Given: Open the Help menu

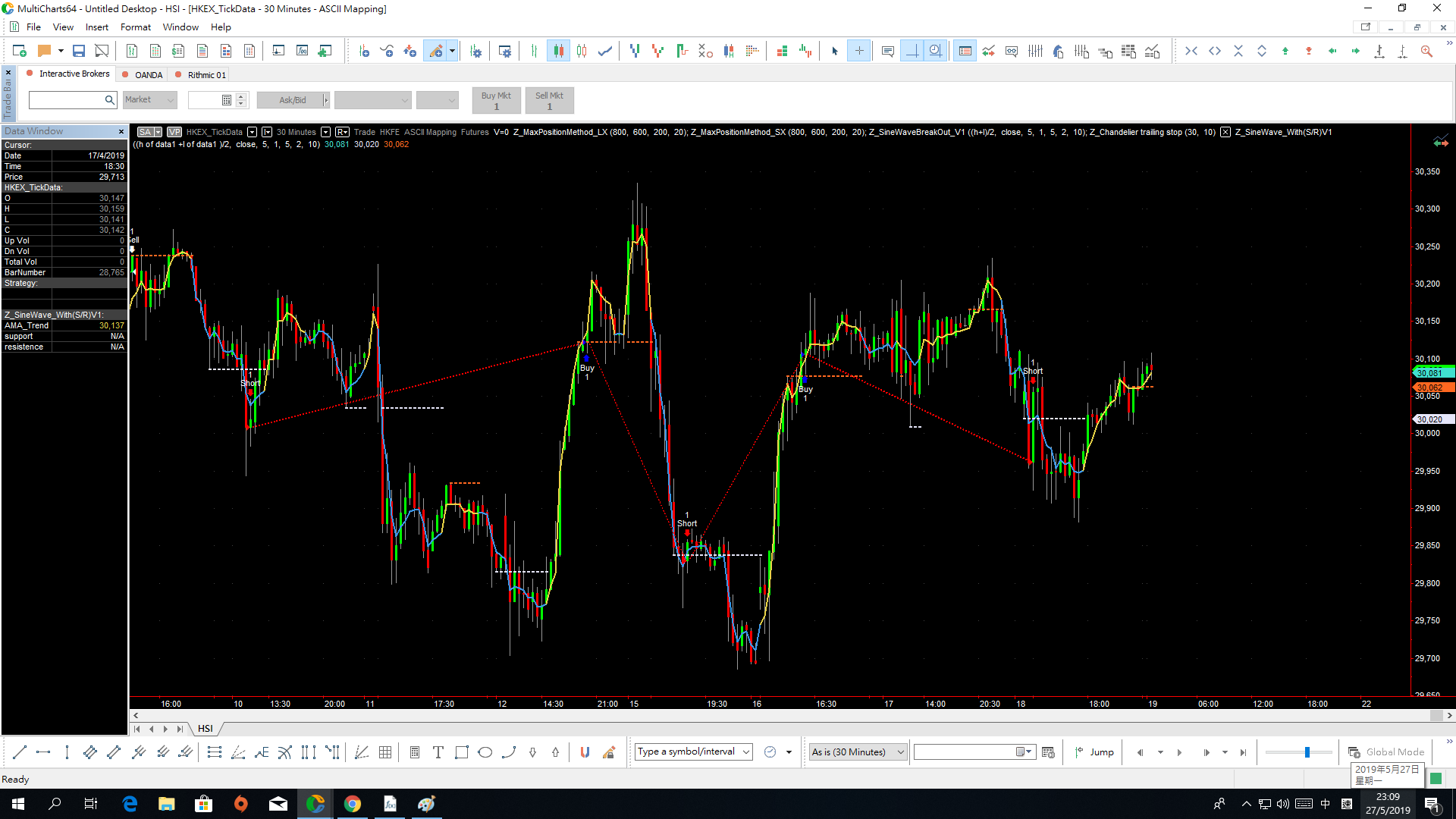Looking at the screenshot, I should click(221, 27).
